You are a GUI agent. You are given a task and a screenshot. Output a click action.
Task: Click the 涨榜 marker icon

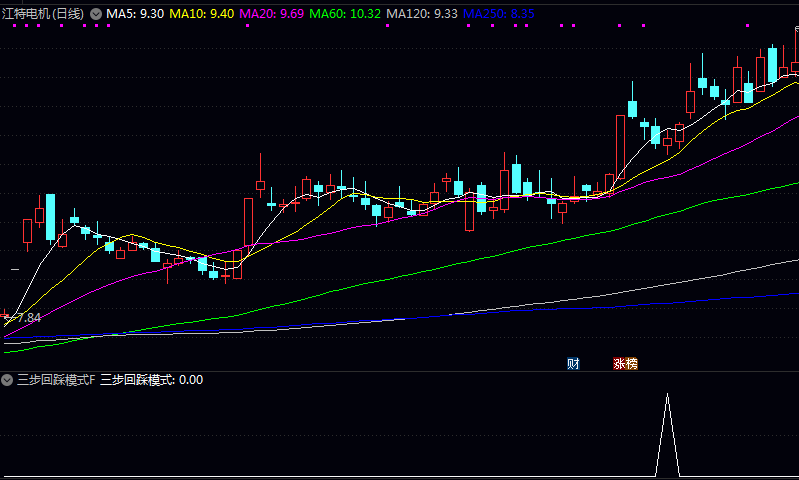click(x=625, y=363)
